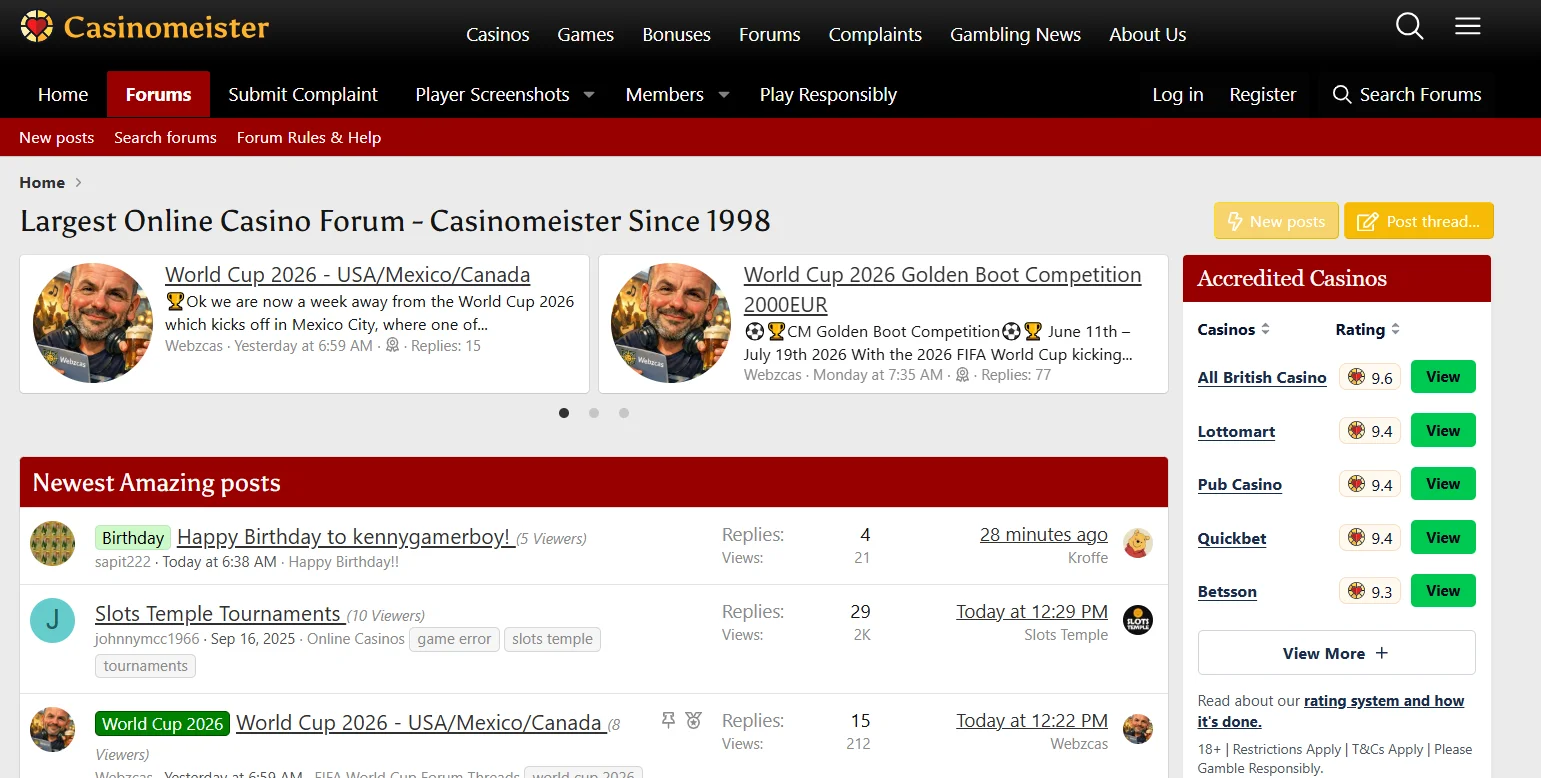This screenshot has width=1541, height=778.
Task: Click yellow New posts button
Action: [1276, 221]
